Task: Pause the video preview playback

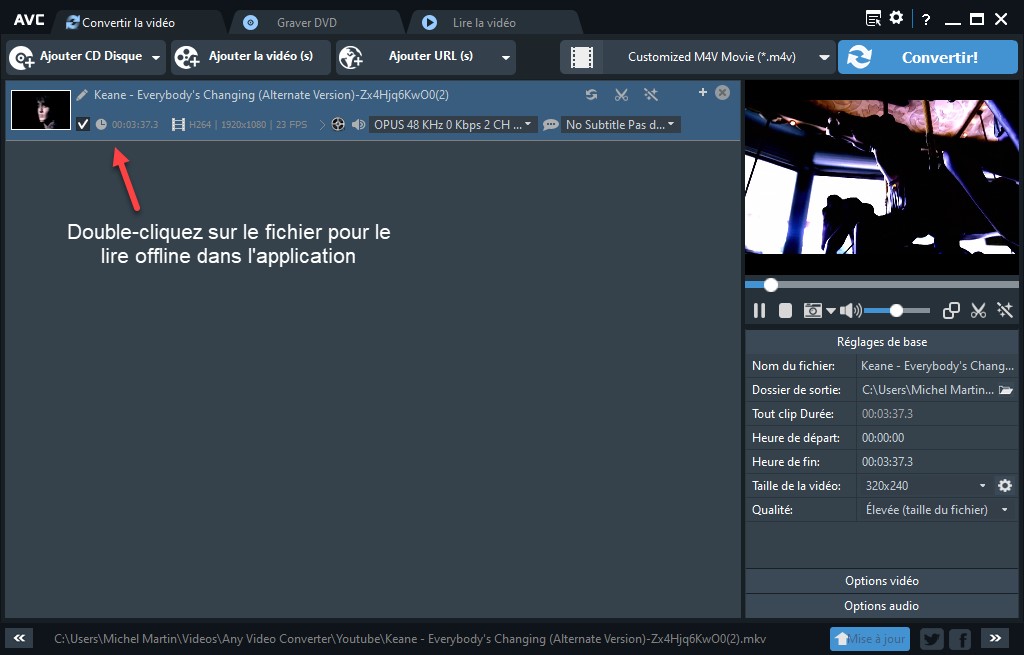Action: [x=759, y=311]
